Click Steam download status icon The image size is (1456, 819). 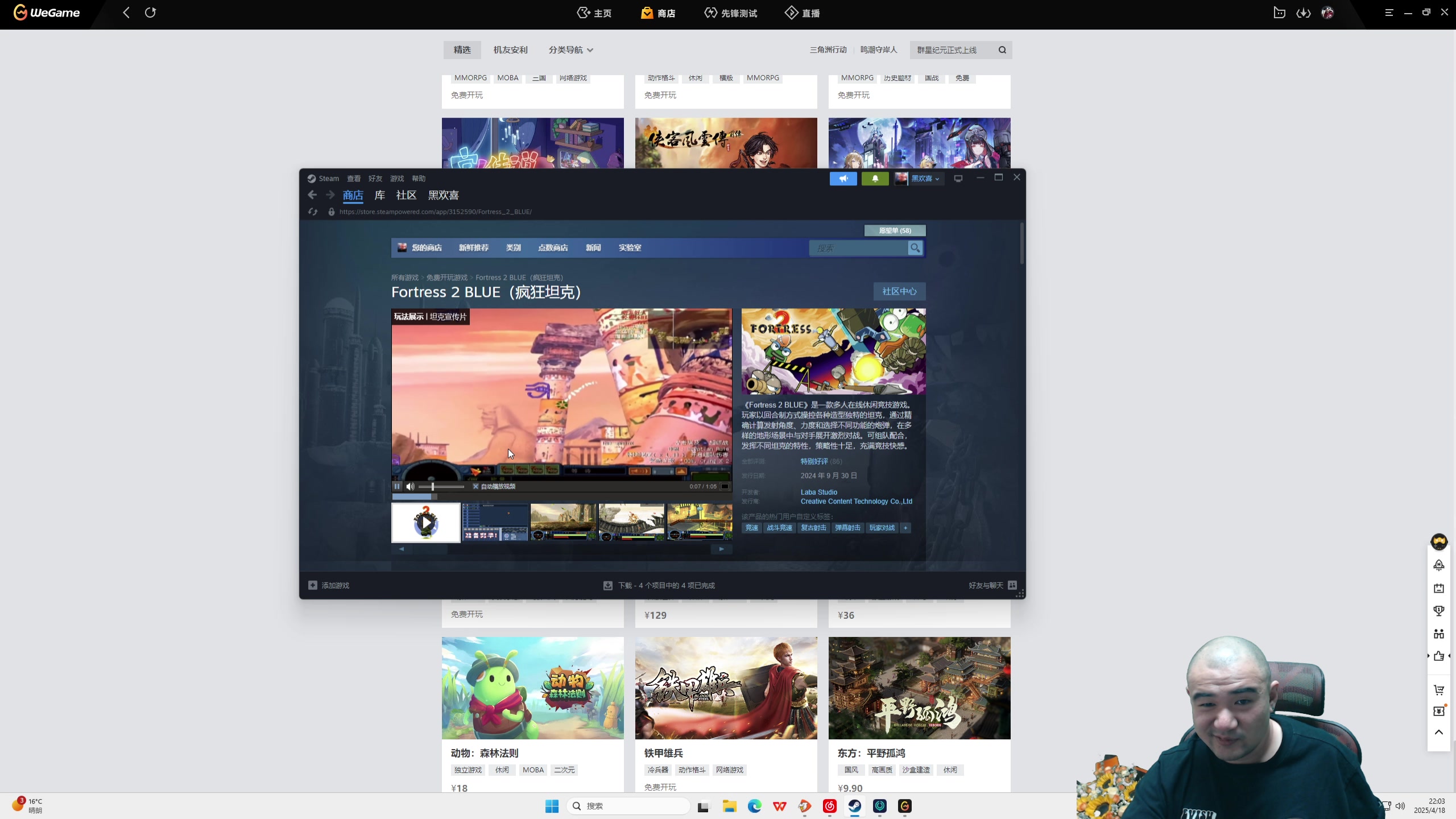coord(608,585)
